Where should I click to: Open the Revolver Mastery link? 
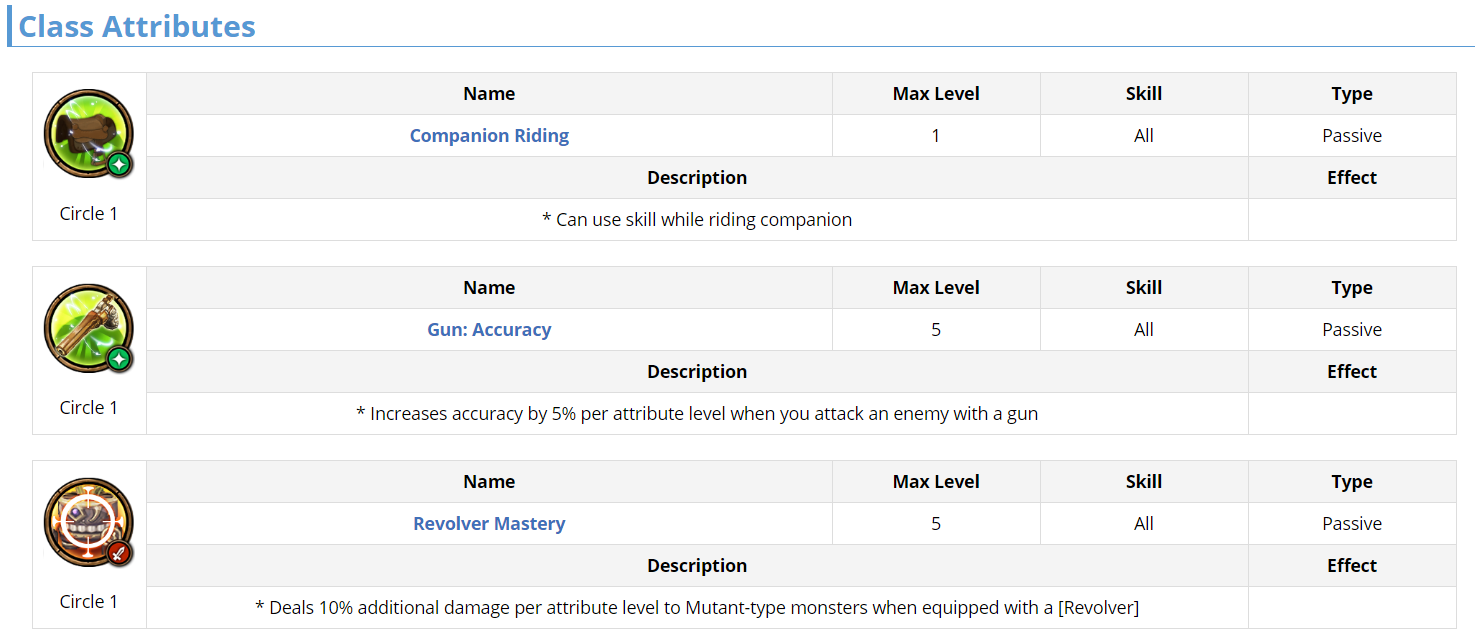click(489, 524)
